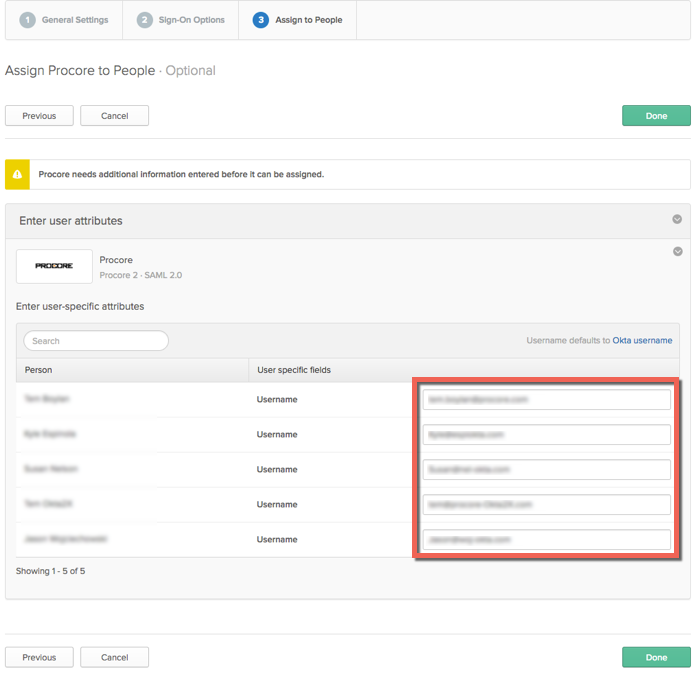Click the fifth row's Username input

click(546, 540)
